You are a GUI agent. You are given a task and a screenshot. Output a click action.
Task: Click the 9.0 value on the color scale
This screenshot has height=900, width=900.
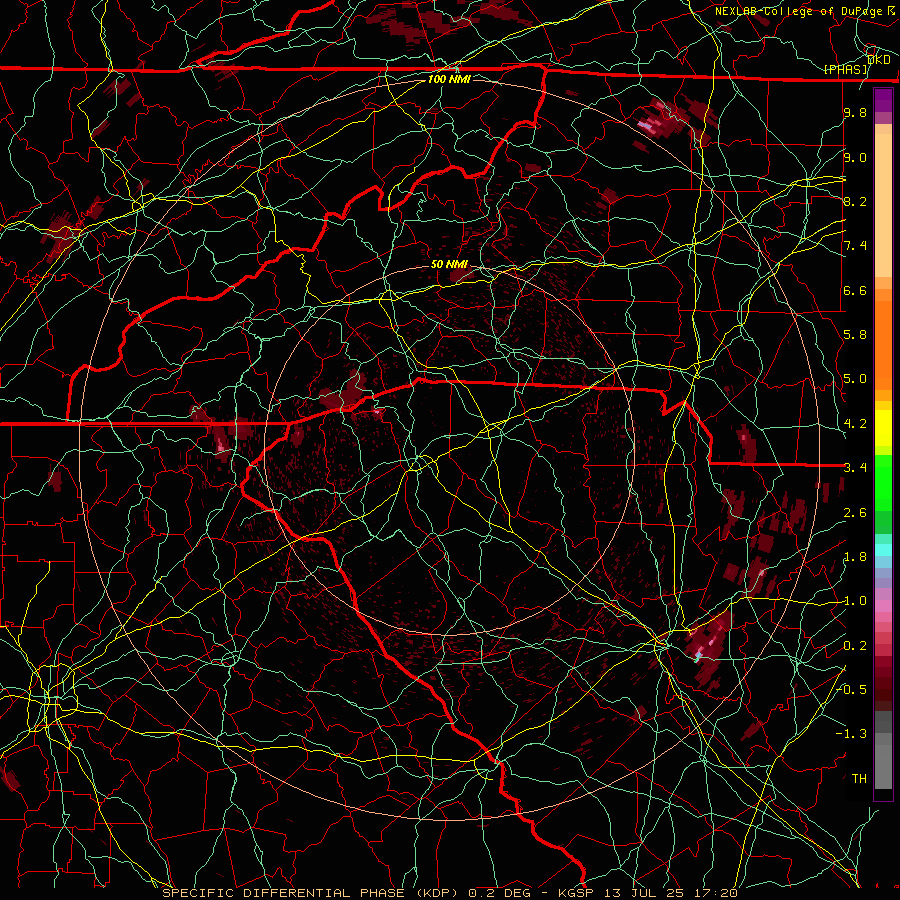[855, 157]
